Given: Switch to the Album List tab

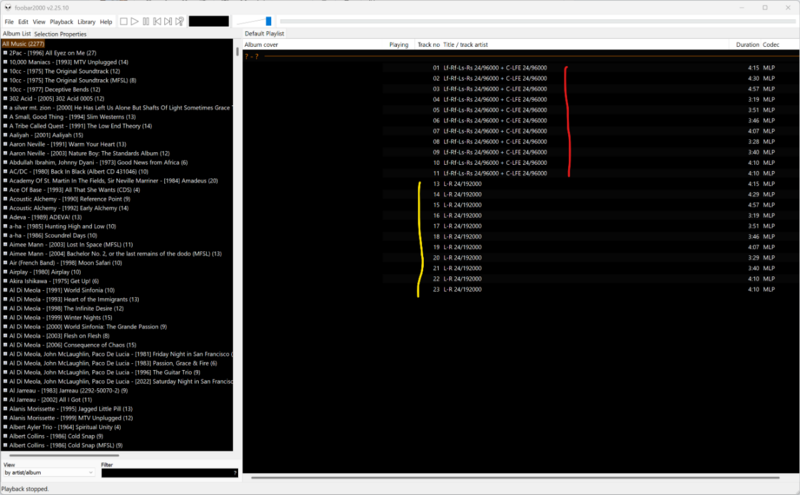Looking at the screenshot, I should coord(16,34).
